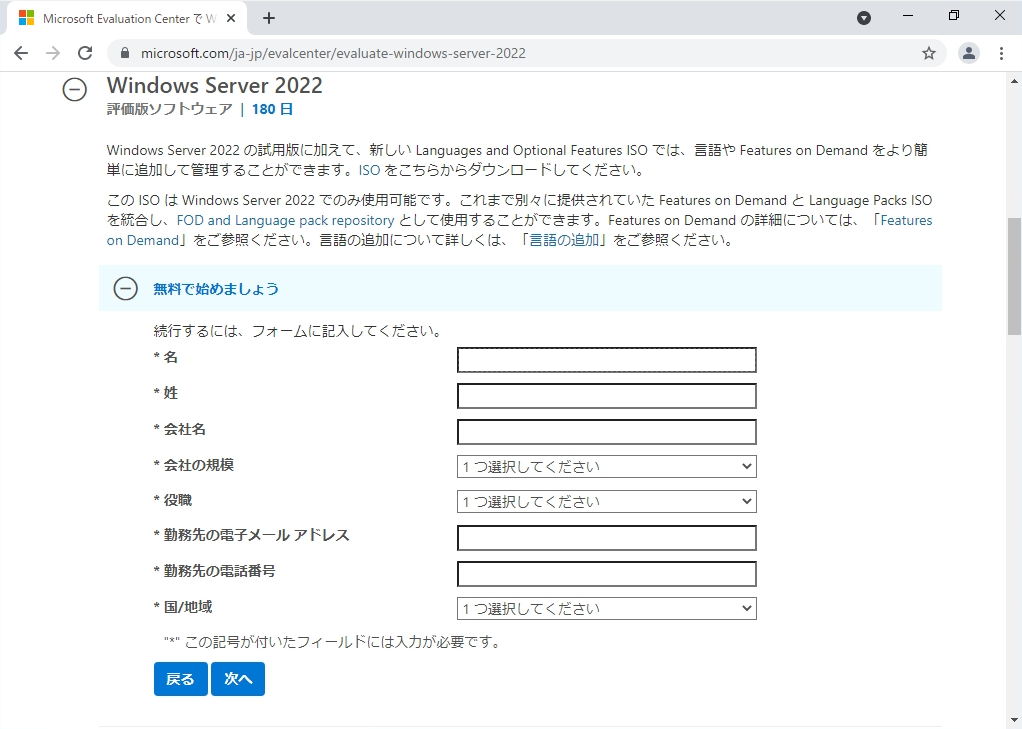Click the scrollbar up arrow

tap(1014, 81)
